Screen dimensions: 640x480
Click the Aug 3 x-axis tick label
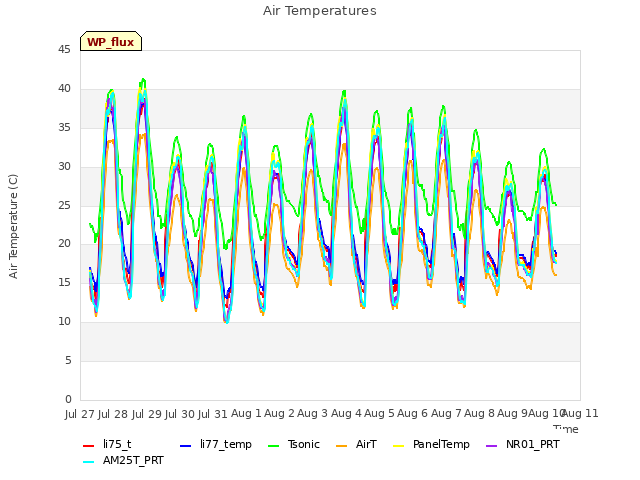point(313,413)
